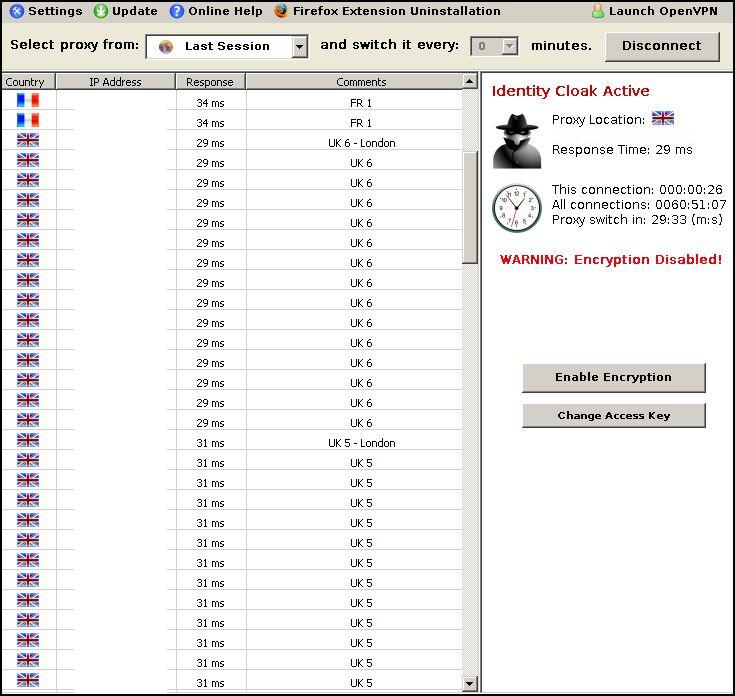
Task: Click the spy cloak figure icon
Action: click(x=517, y=141)
